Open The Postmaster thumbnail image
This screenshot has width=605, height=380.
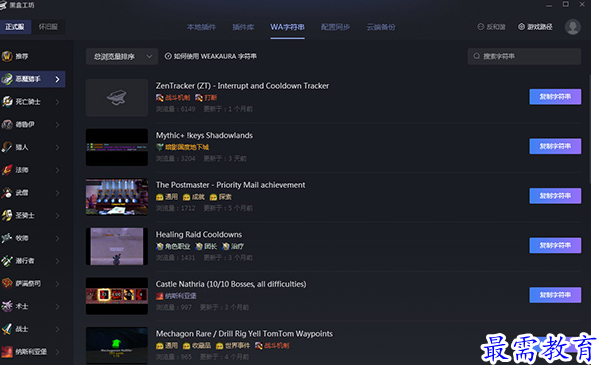(x=117, y=197)
